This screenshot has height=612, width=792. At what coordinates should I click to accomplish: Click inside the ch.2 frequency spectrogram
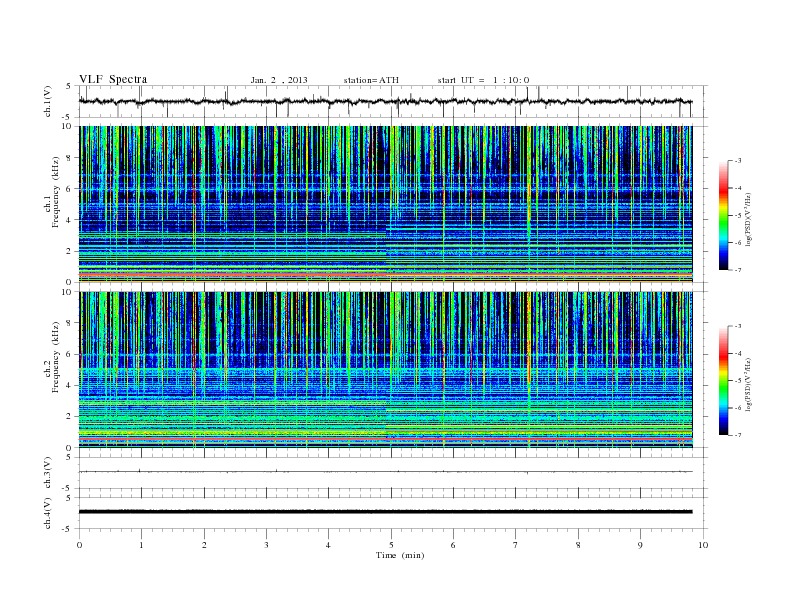(x=386, y=370)
